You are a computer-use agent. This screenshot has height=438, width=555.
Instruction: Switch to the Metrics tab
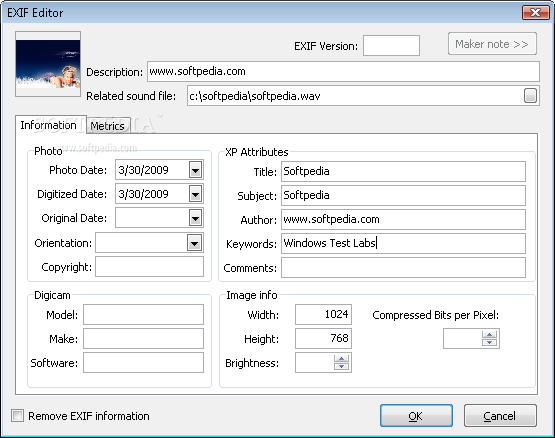pos(108,126)
